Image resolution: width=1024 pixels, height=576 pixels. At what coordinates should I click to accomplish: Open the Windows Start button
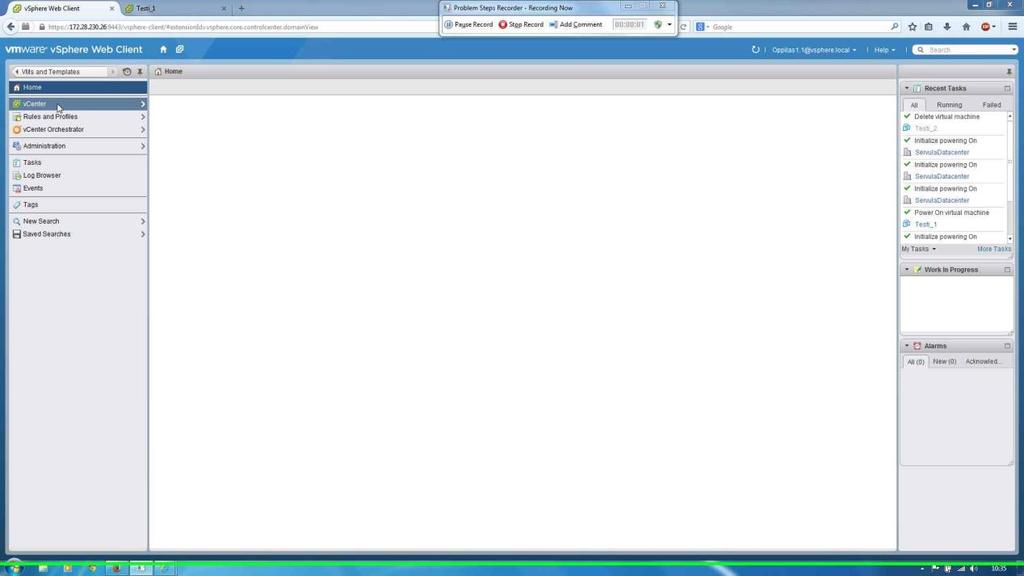click(14, 568)
